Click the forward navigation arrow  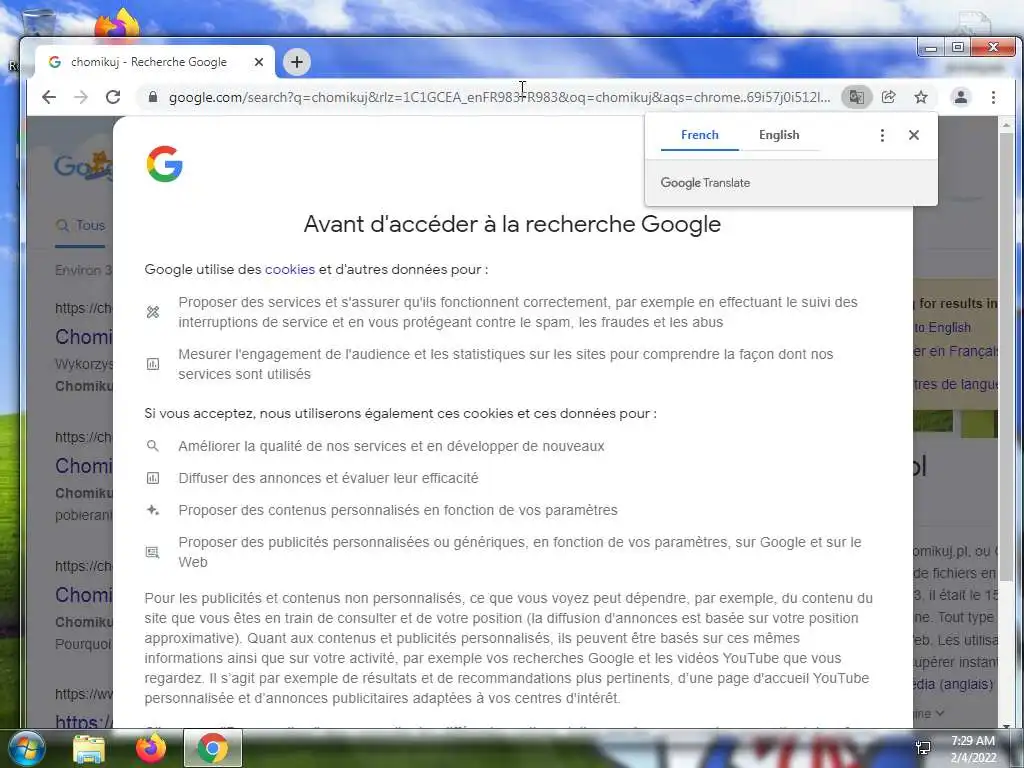tap(81, 97)
